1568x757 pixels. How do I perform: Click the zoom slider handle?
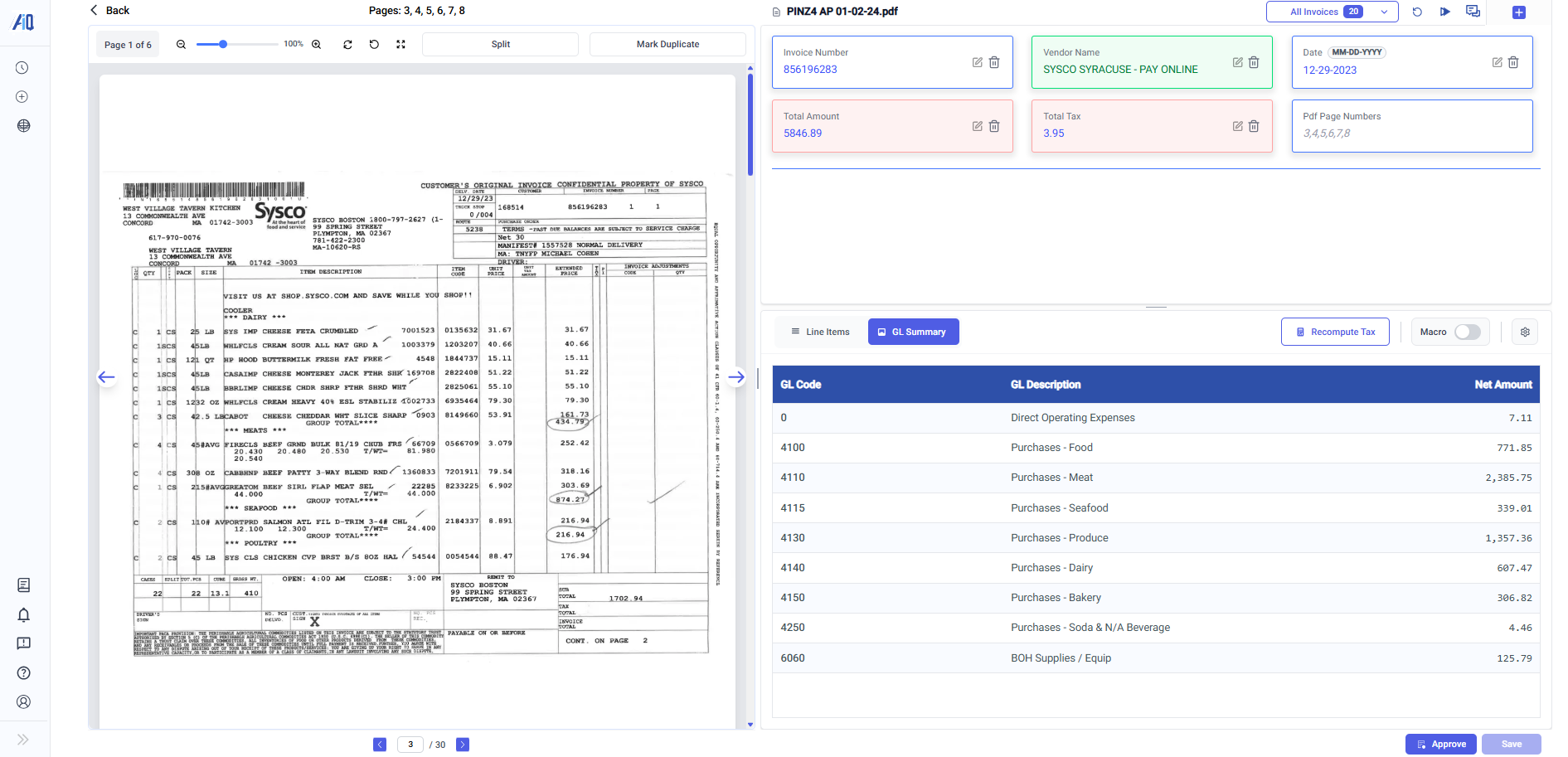pyautogui.click(x=223, y=44)
